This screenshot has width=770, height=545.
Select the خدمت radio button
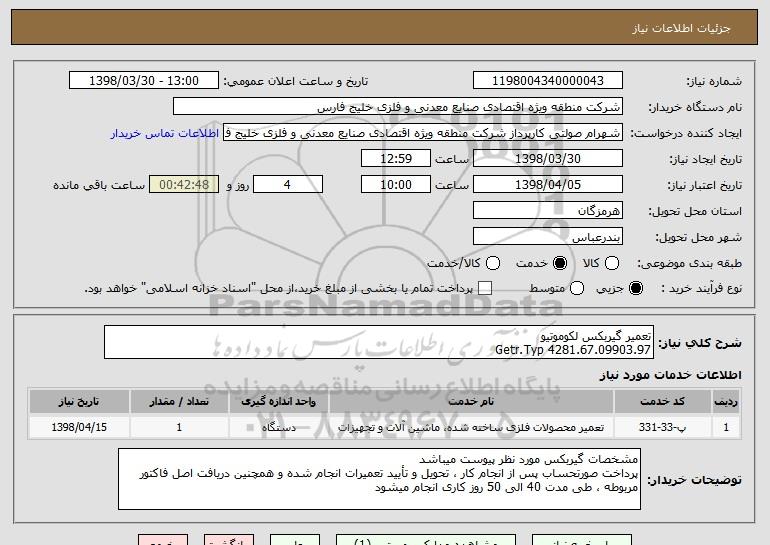click(560, 264)
